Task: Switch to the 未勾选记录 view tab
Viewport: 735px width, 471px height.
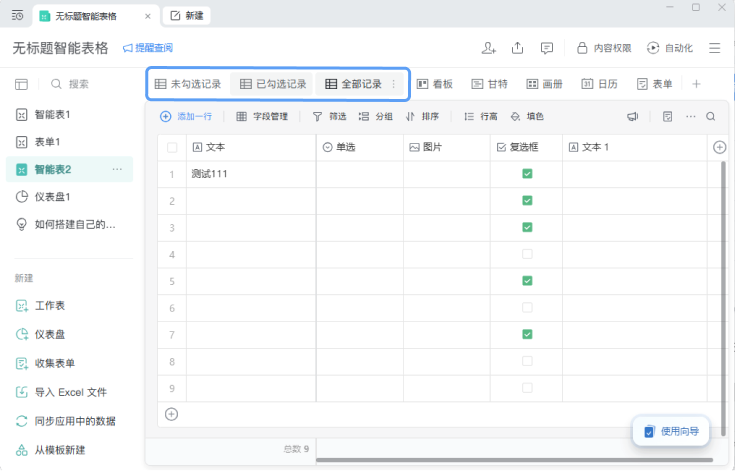Action: coord(188,84)
